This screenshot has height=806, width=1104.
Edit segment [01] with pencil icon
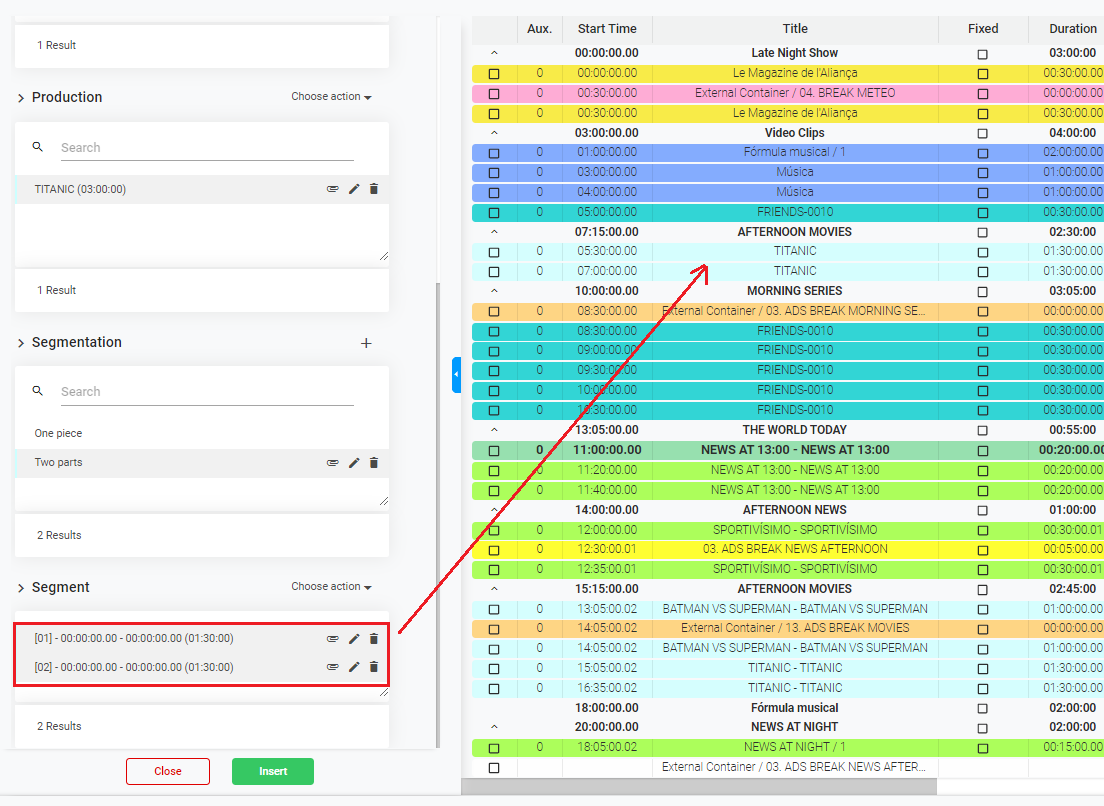pos(354,638)
